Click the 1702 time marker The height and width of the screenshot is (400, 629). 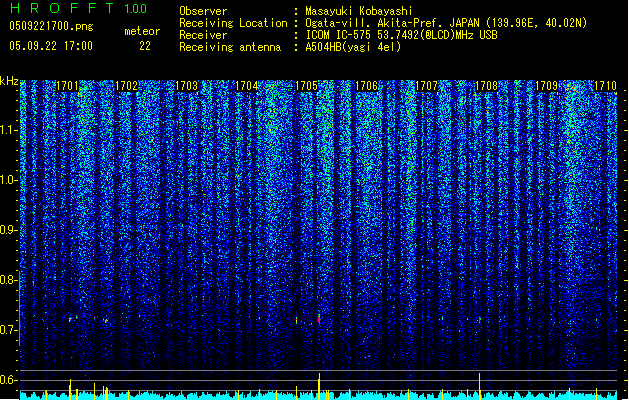pos(127,86)
